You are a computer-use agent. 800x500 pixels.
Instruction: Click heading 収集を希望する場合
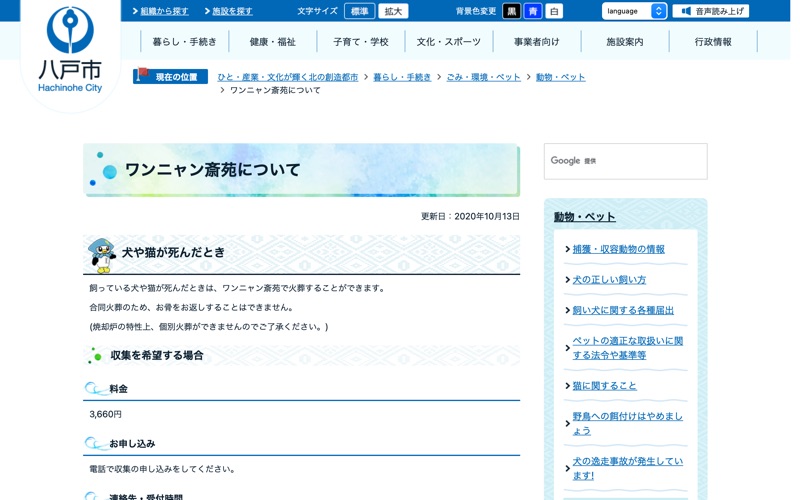click(157, 355)
